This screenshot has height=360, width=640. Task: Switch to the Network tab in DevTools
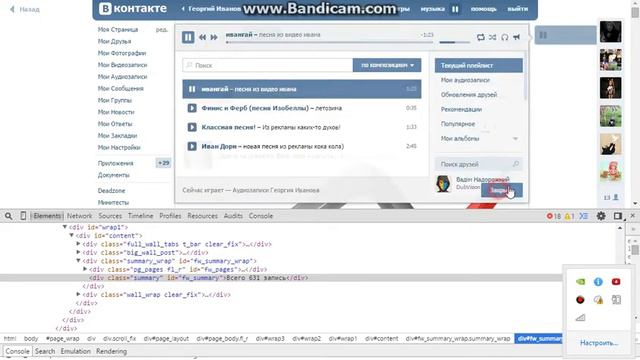79,216
